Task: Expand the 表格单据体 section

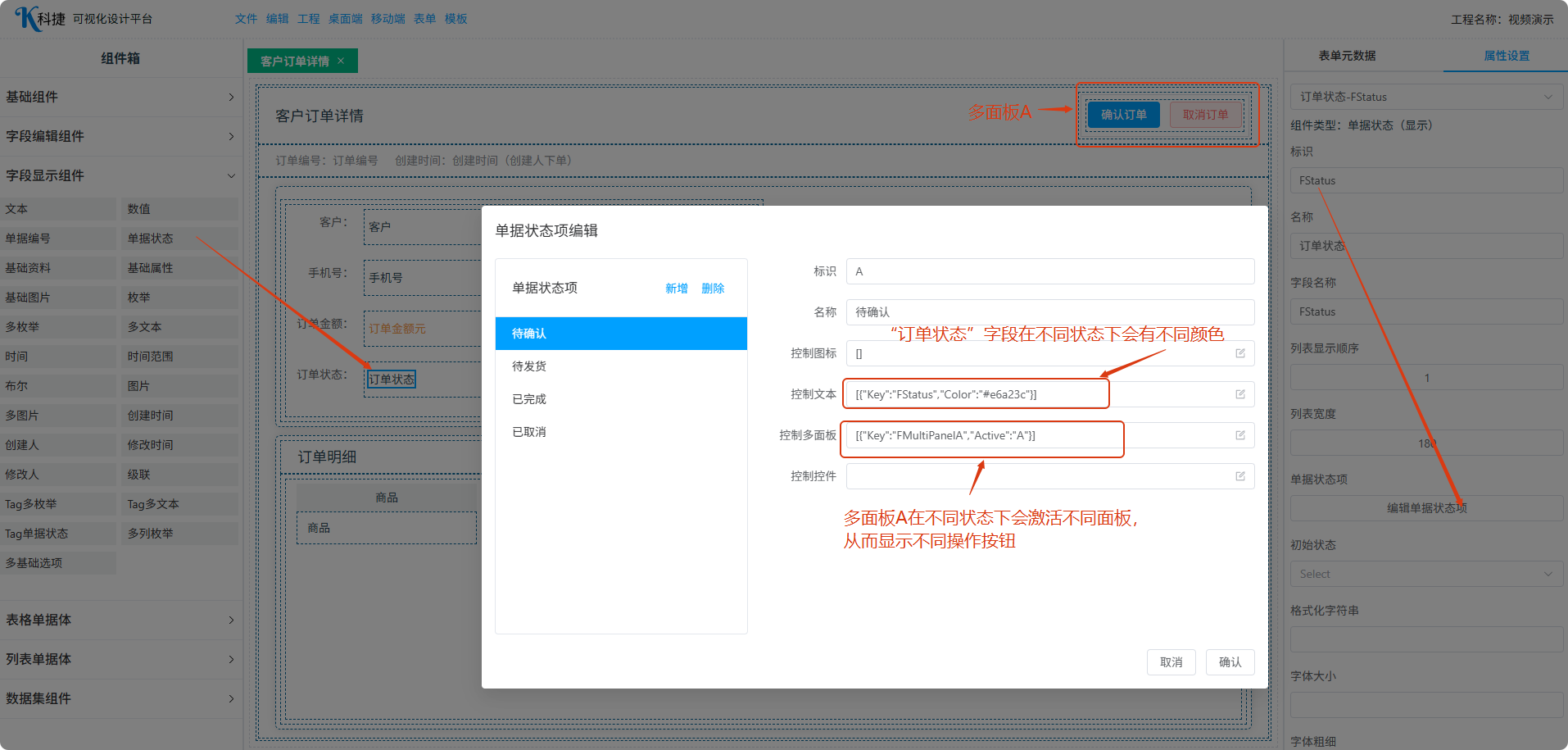Action: pos(120,620)
